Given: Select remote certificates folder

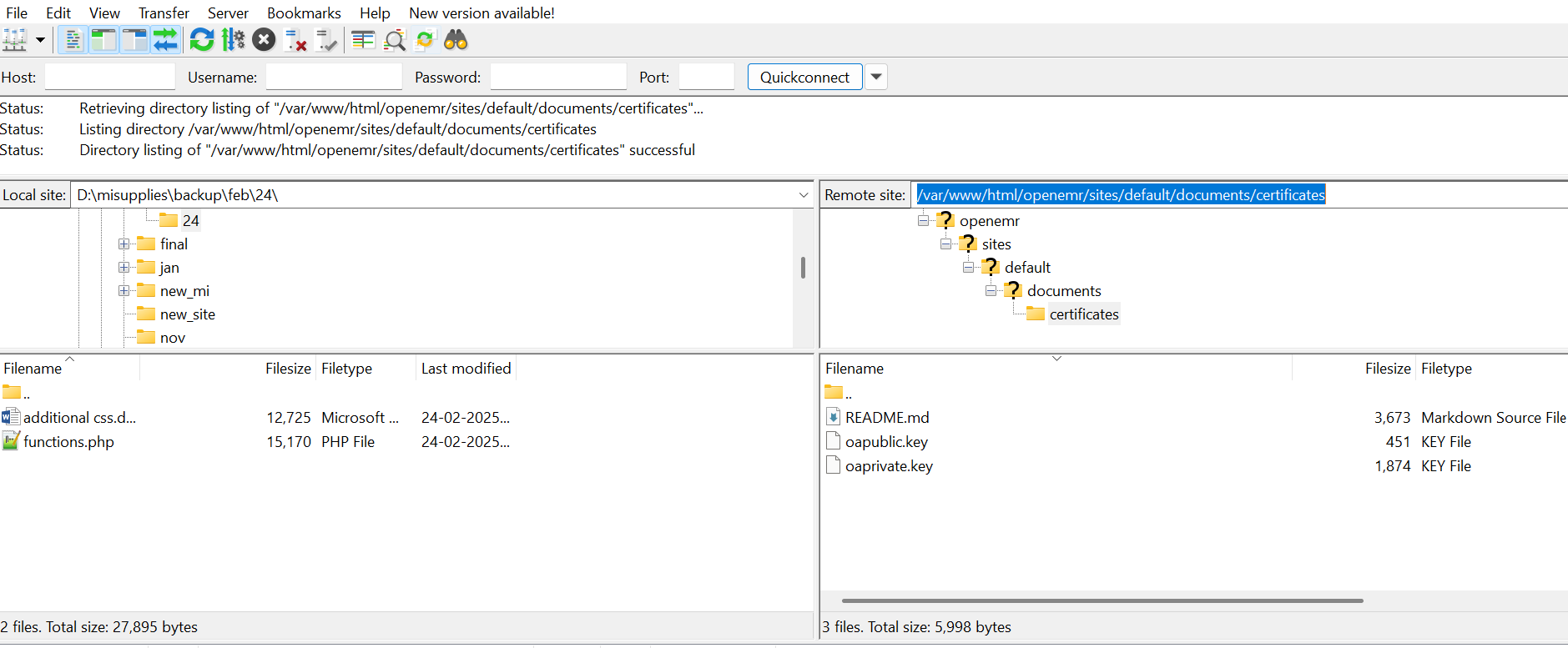Looking at the screenshot, I should (x=1083, y=314).
